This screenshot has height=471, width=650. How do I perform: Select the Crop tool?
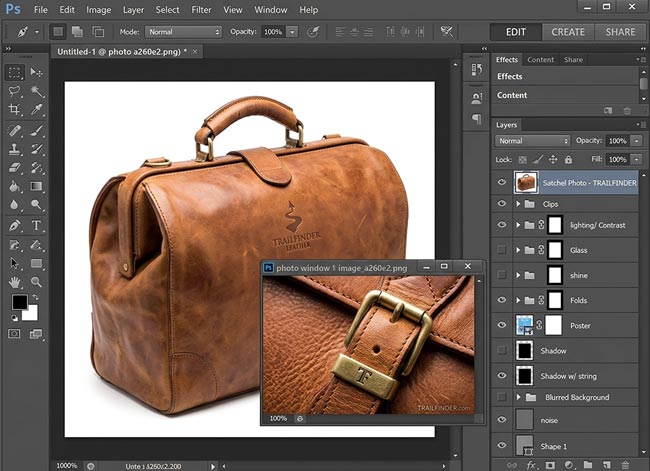click(15, 109)
